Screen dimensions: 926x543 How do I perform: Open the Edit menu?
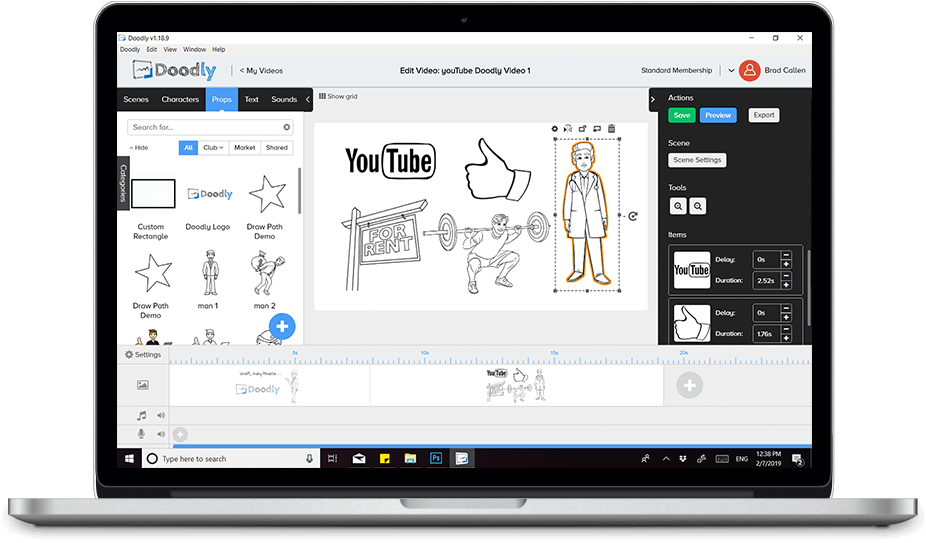[x=152, y=50]
